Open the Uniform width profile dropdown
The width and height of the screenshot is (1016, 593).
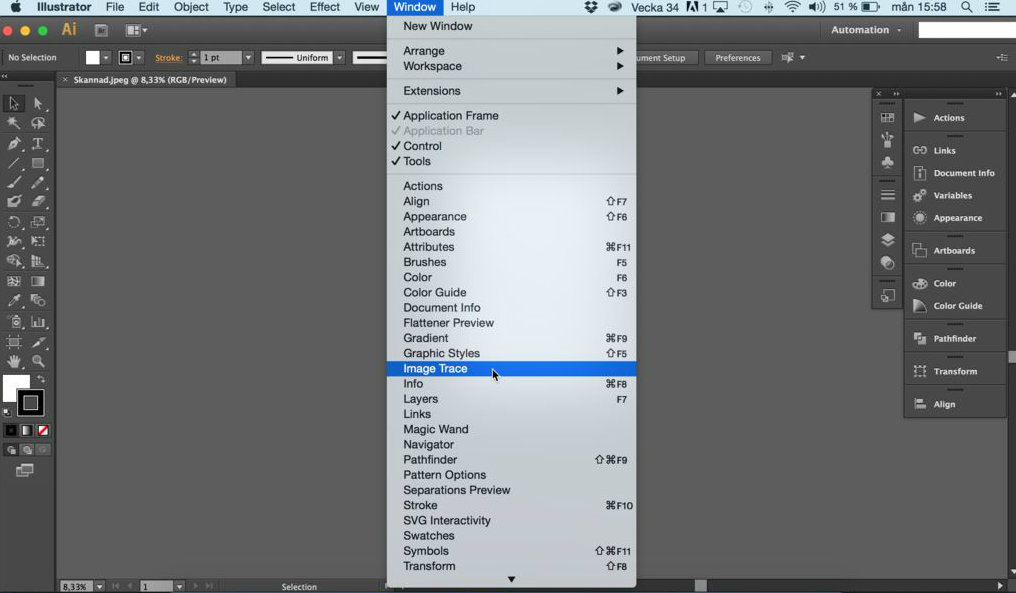click(x=339, y=58)
